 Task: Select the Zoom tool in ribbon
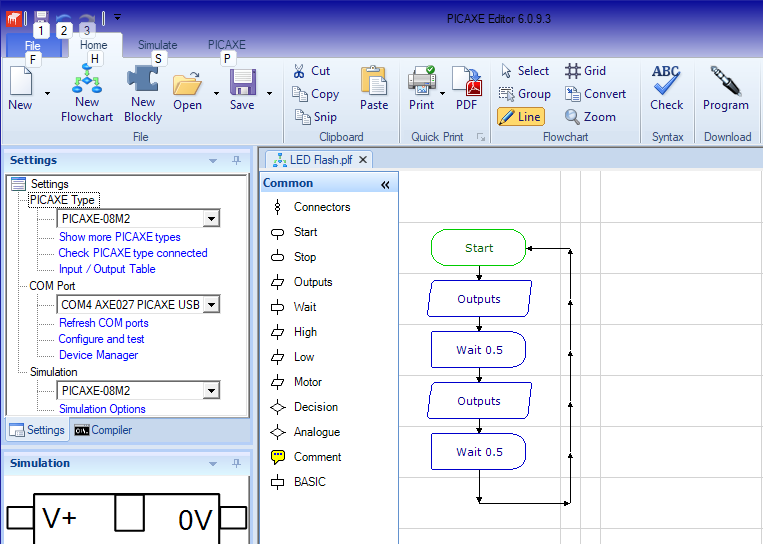(590, 117)
